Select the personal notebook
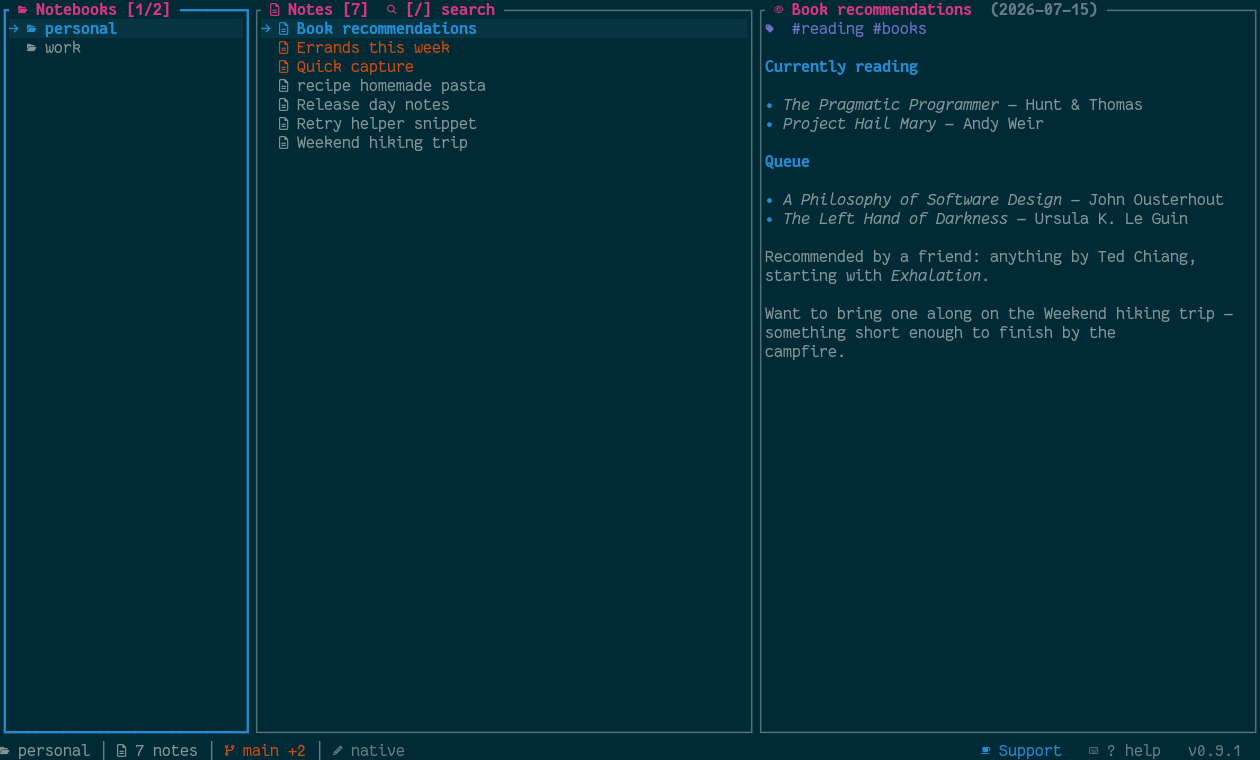Image resolution: width=1260 pixels, height=760 pixels. point(126,28)
